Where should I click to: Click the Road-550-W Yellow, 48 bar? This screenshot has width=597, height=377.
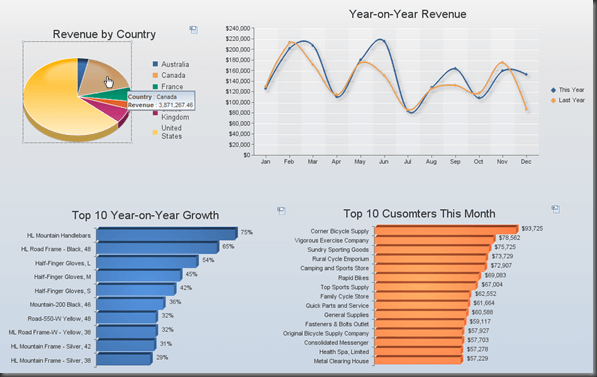[x=127, y=317]
